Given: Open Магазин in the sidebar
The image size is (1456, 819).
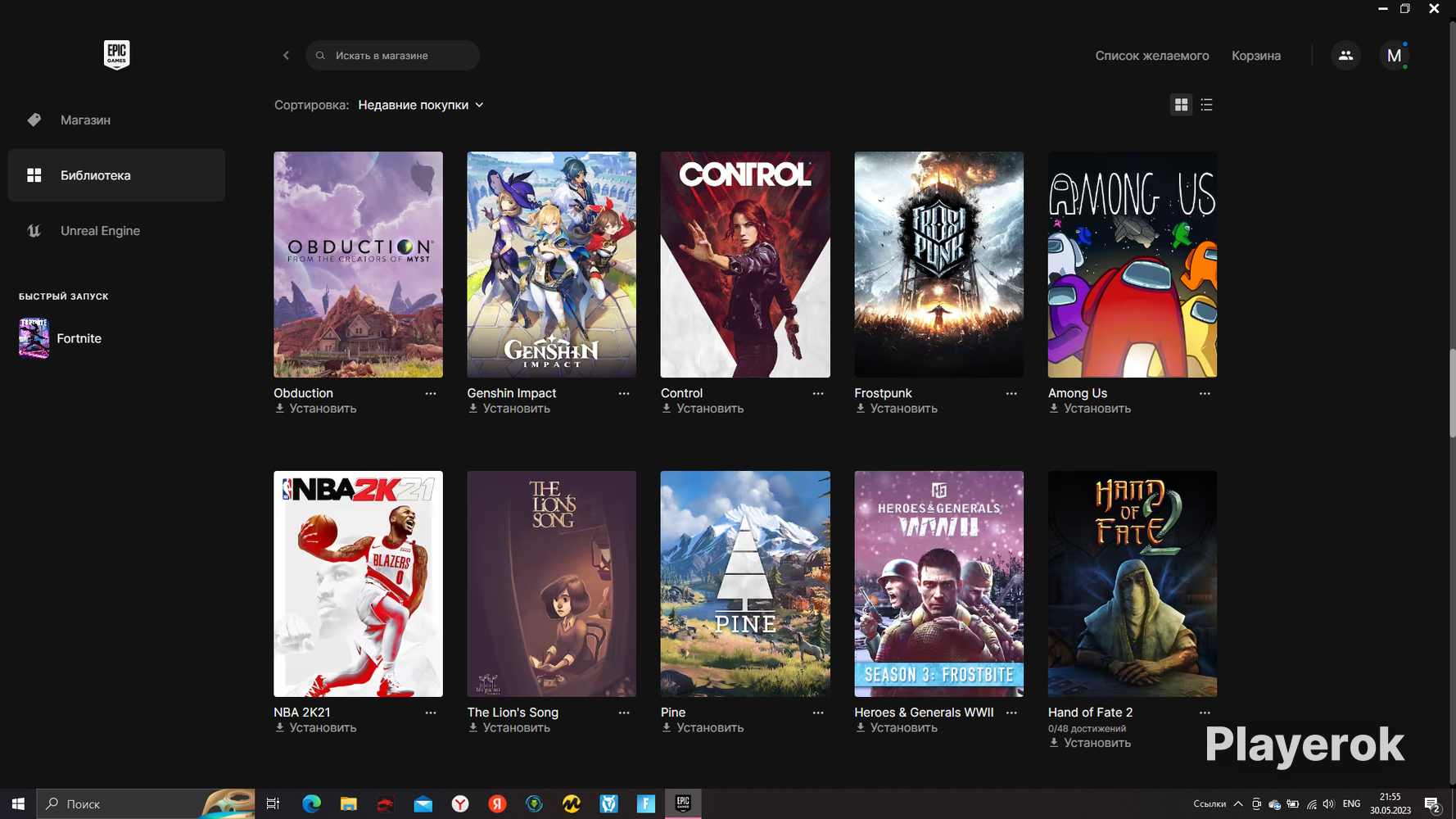Looking at the screenshot, I should click(x=116, y=120).
